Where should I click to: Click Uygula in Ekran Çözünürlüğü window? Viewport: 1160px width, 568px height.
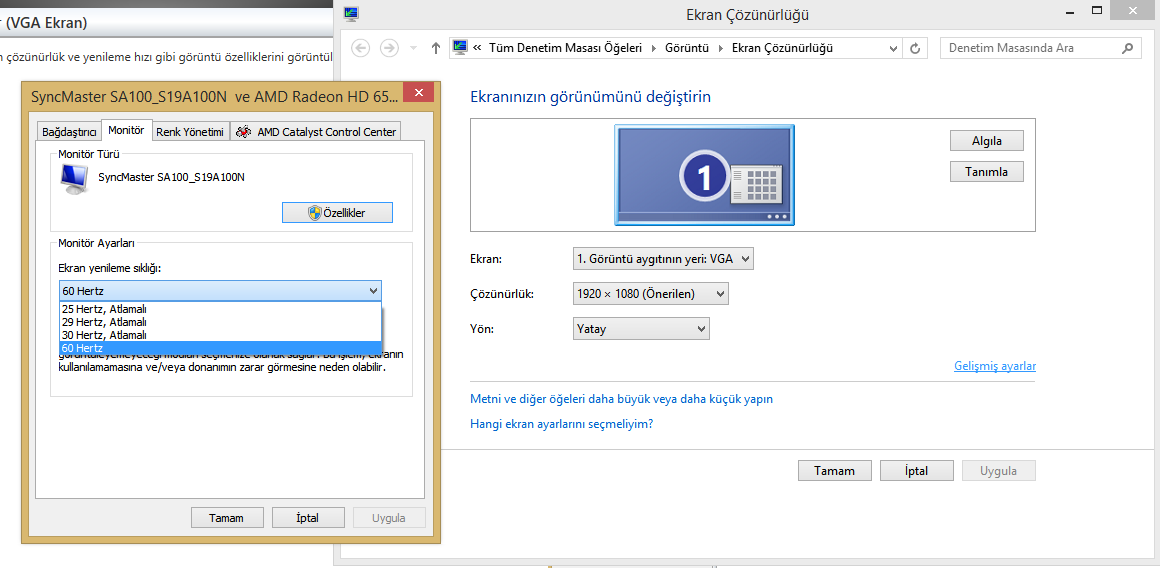[x=999, y=470]
